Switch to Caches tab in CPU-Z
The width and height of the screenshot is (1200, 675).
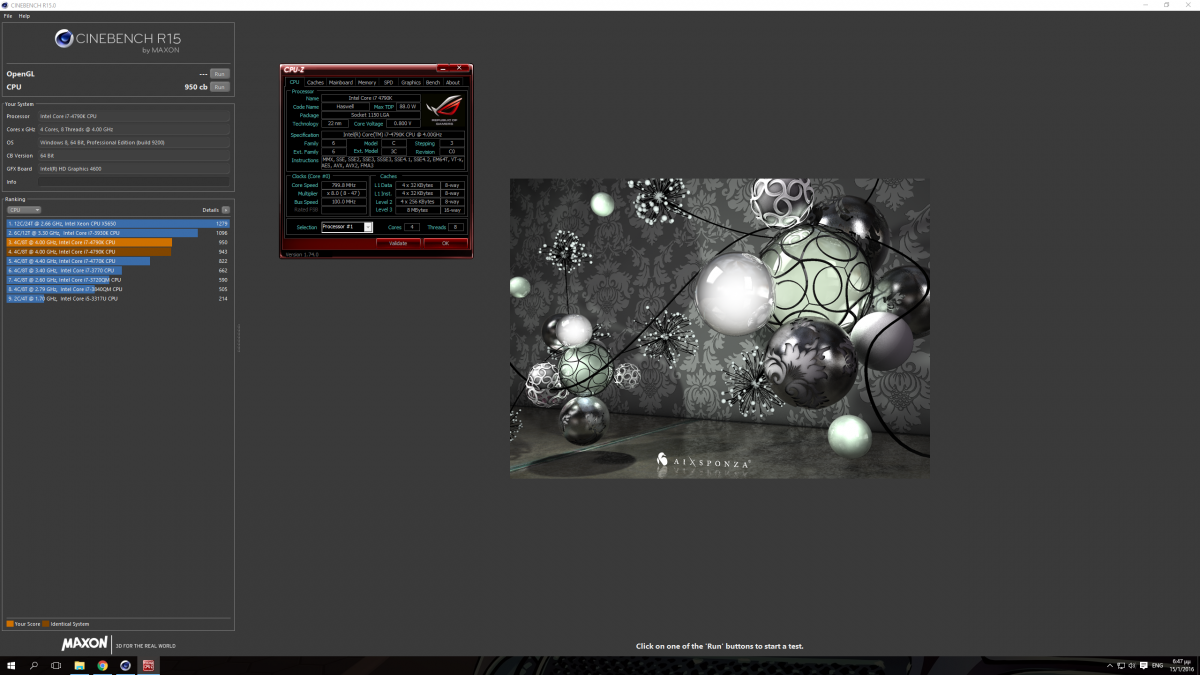(315, 82)
